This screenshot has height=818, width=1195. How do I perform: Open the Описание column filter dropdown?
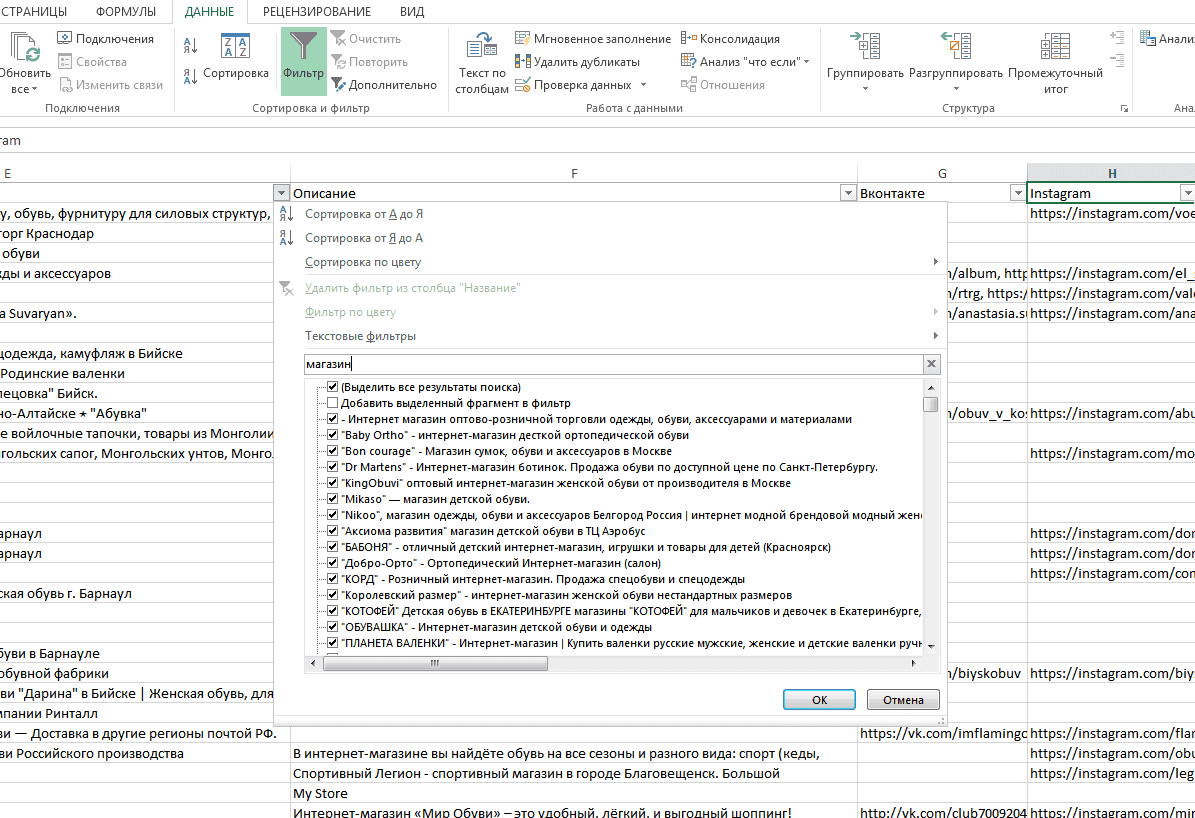pyautogui.click(x=847, y=193)
